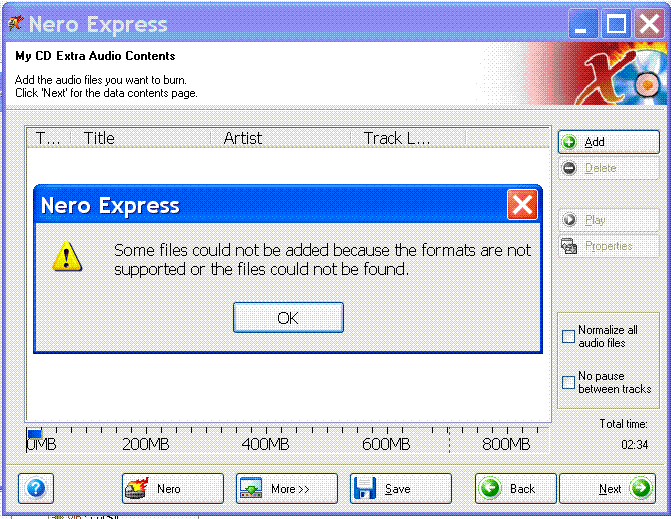Proceed with the green Next arrow
The width and height of the screenshot is (671, 519).
pos(641,488)
